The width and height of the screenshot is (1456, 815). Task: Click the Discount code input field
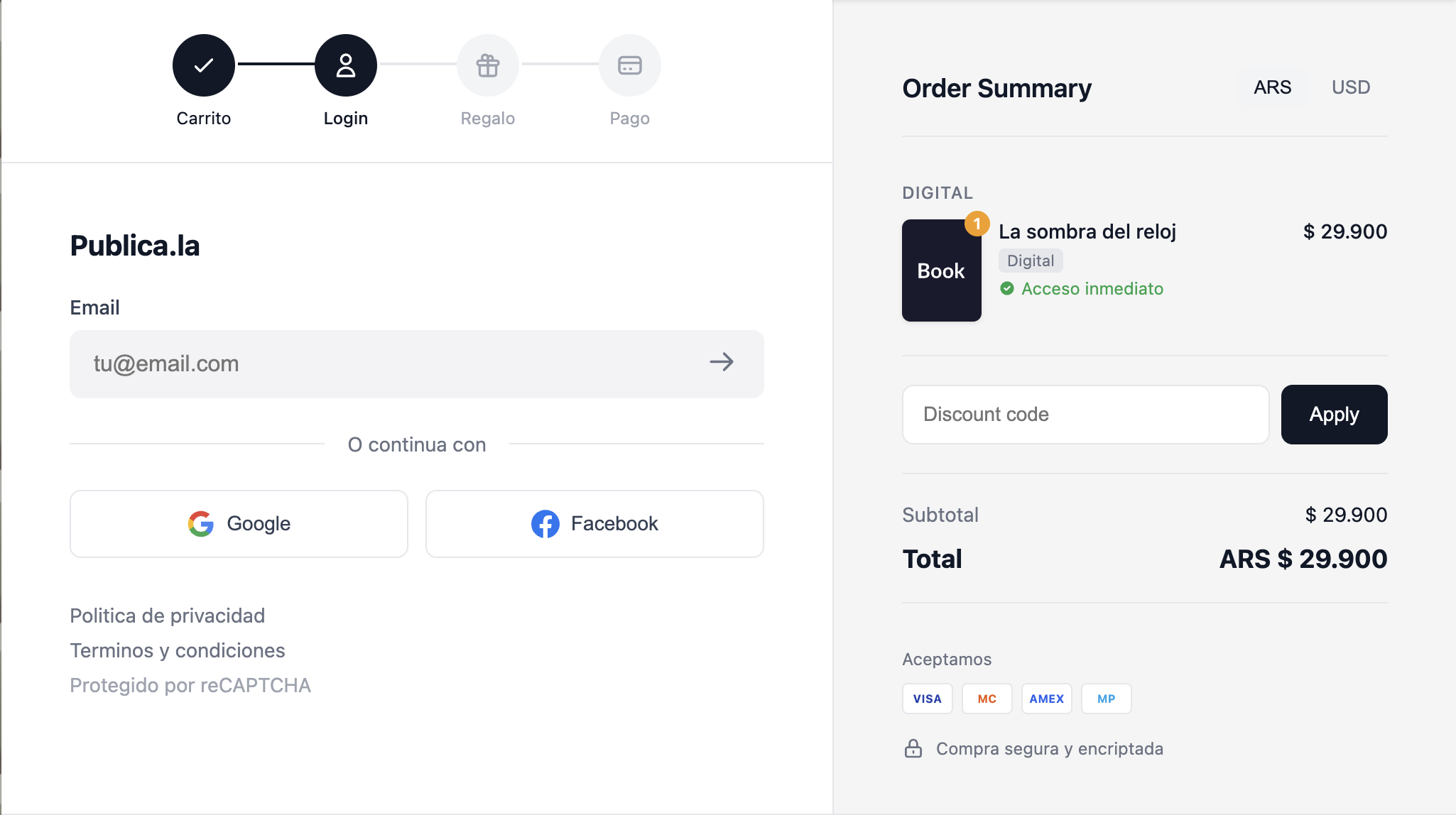click(x=1085, y=414)
